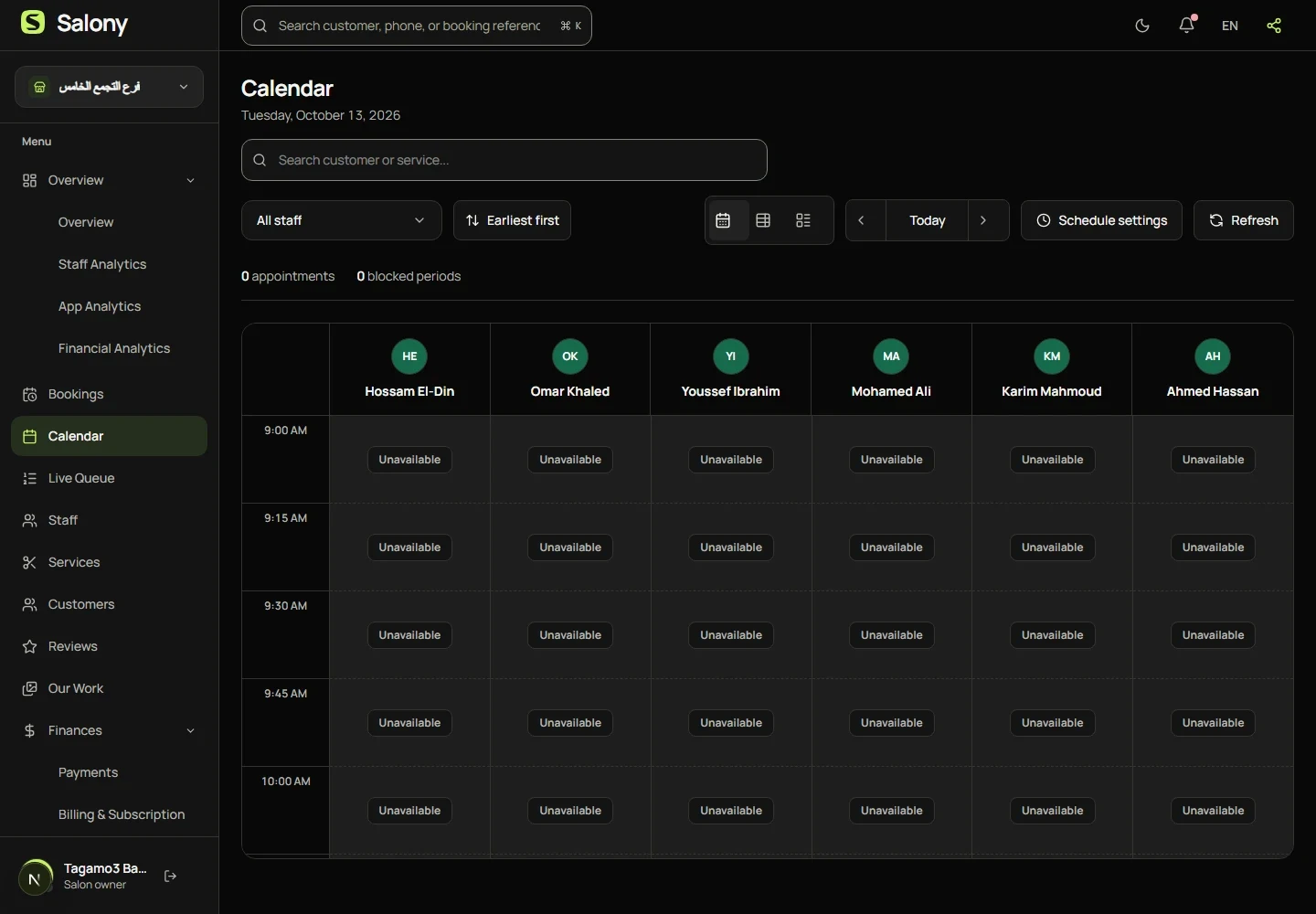Click Hossam El-Din 9:00 AM Unavailable slot
1316x914 pixels.
tap(409, 460)
